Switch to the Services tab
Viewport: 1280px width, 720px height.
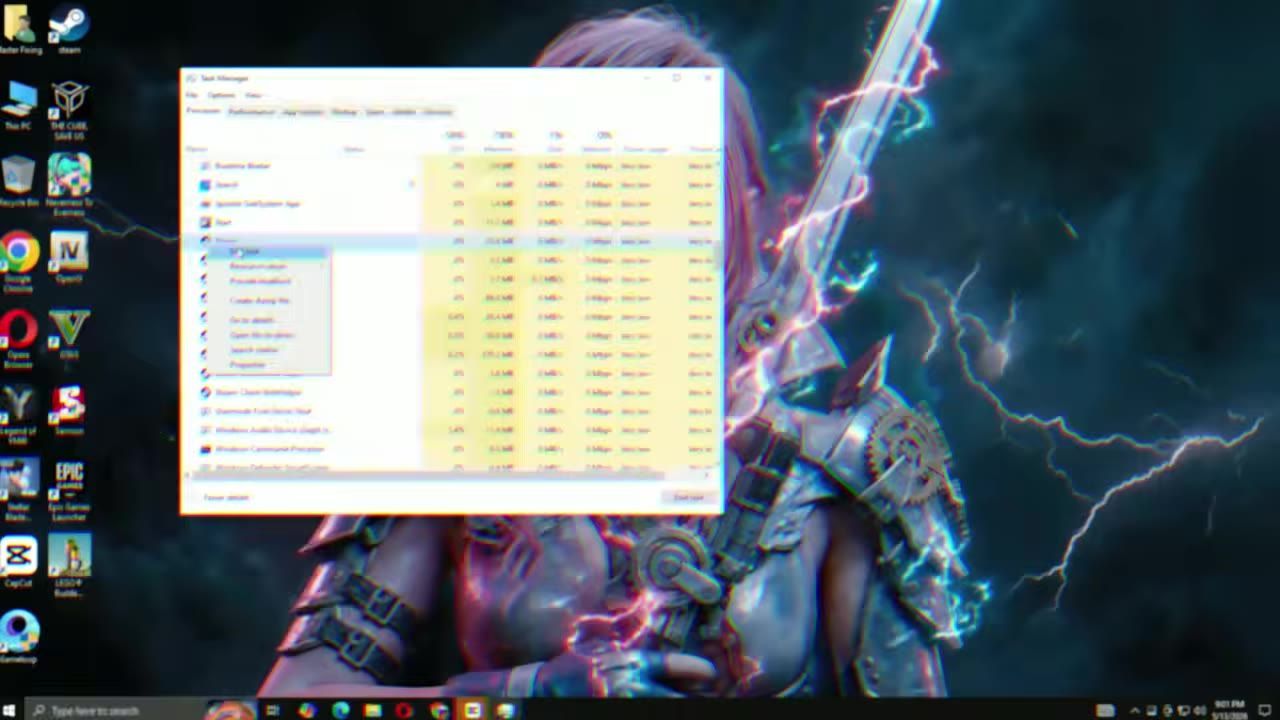(x=437, y=111)
